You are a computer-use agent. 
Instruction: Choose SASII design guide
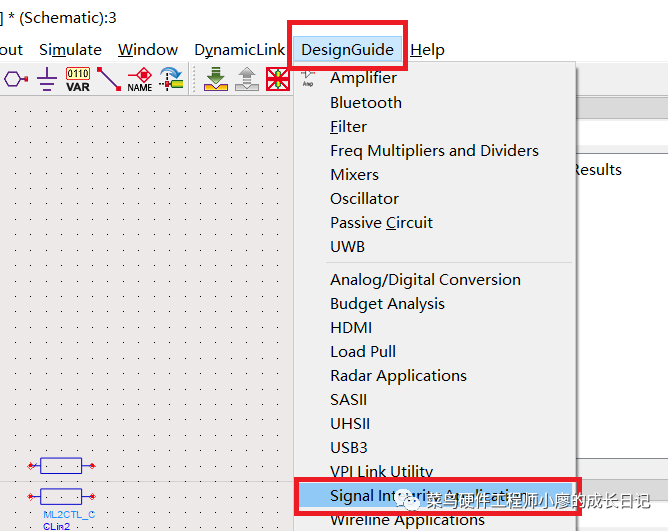coord(435,399)
